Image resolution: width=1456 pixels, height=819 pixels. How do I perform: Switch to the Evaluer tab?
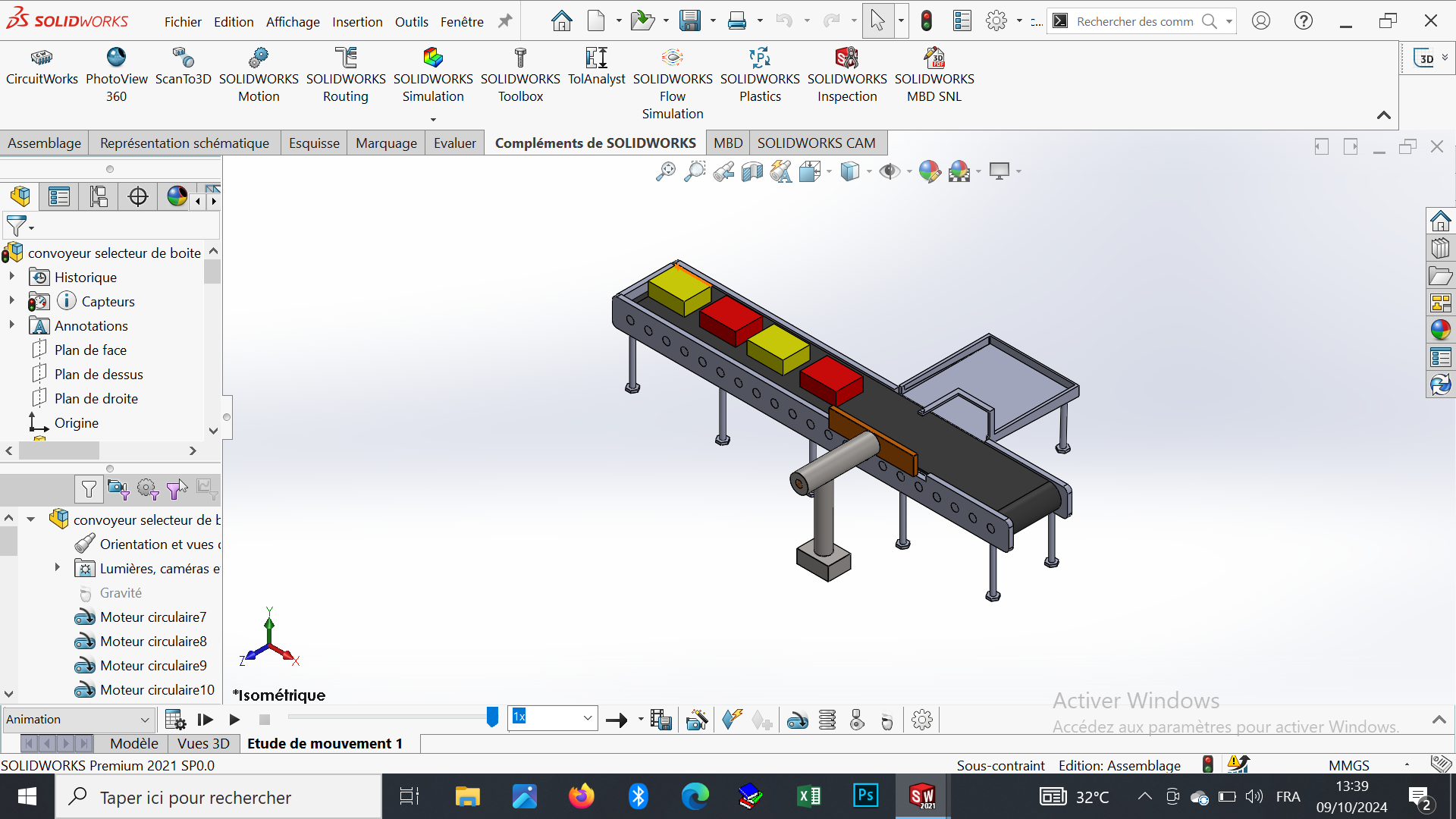[455, 143]
